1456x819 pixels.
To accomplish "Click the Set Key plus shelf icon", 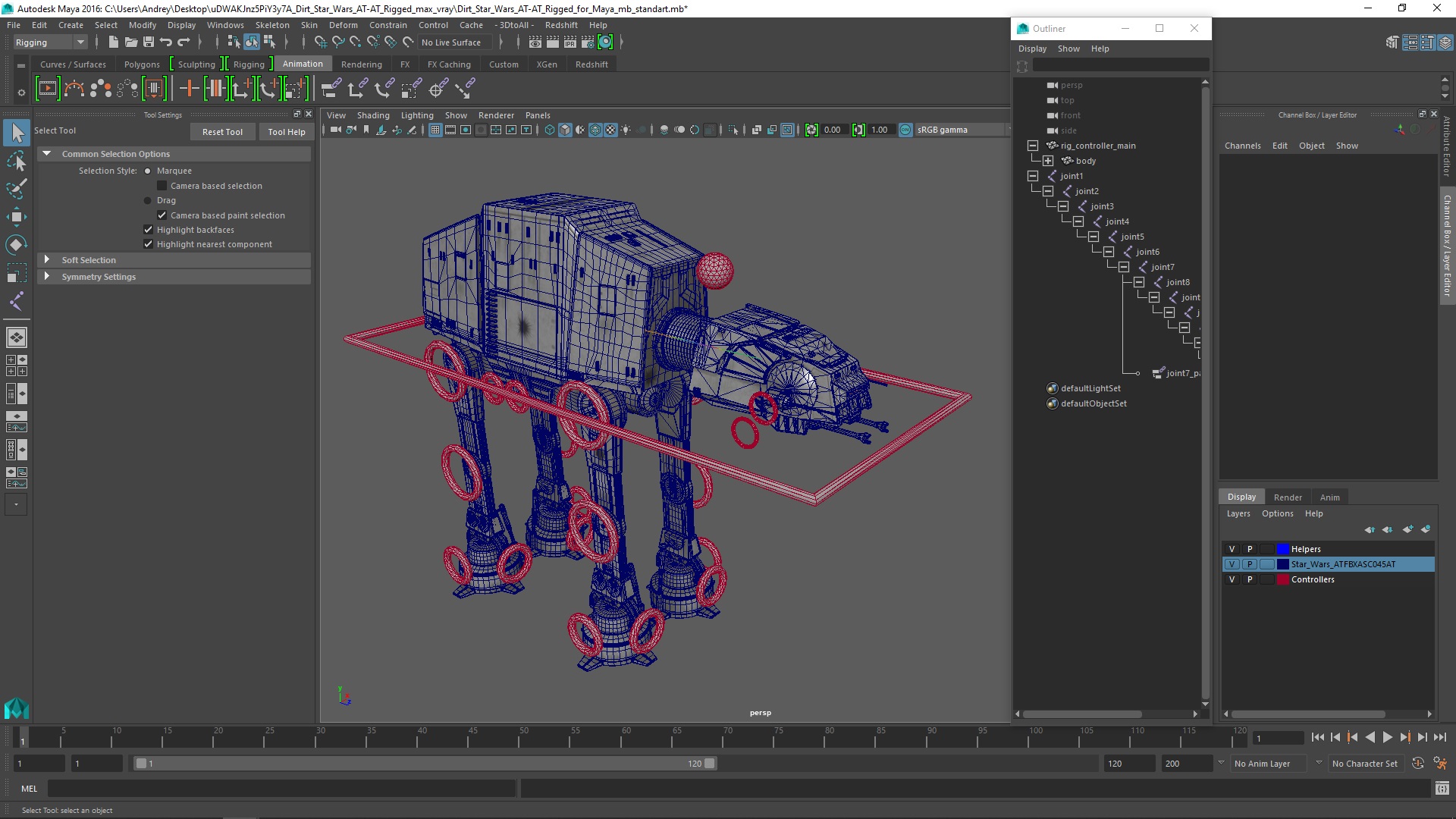I will click(x=189, y=89).
